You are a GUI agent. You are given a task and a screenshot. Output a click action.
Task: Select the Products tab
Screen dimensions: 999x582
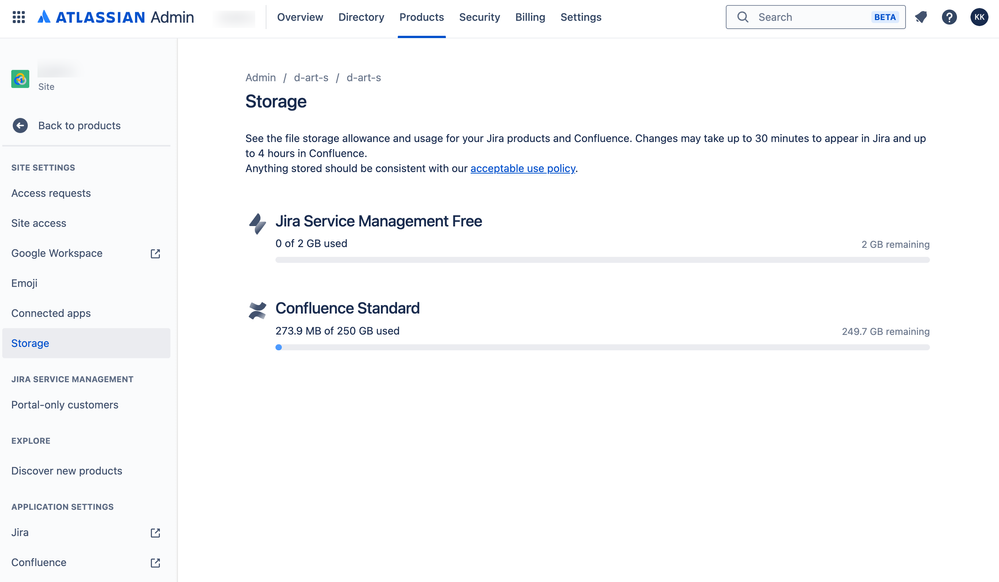(422, 17)
